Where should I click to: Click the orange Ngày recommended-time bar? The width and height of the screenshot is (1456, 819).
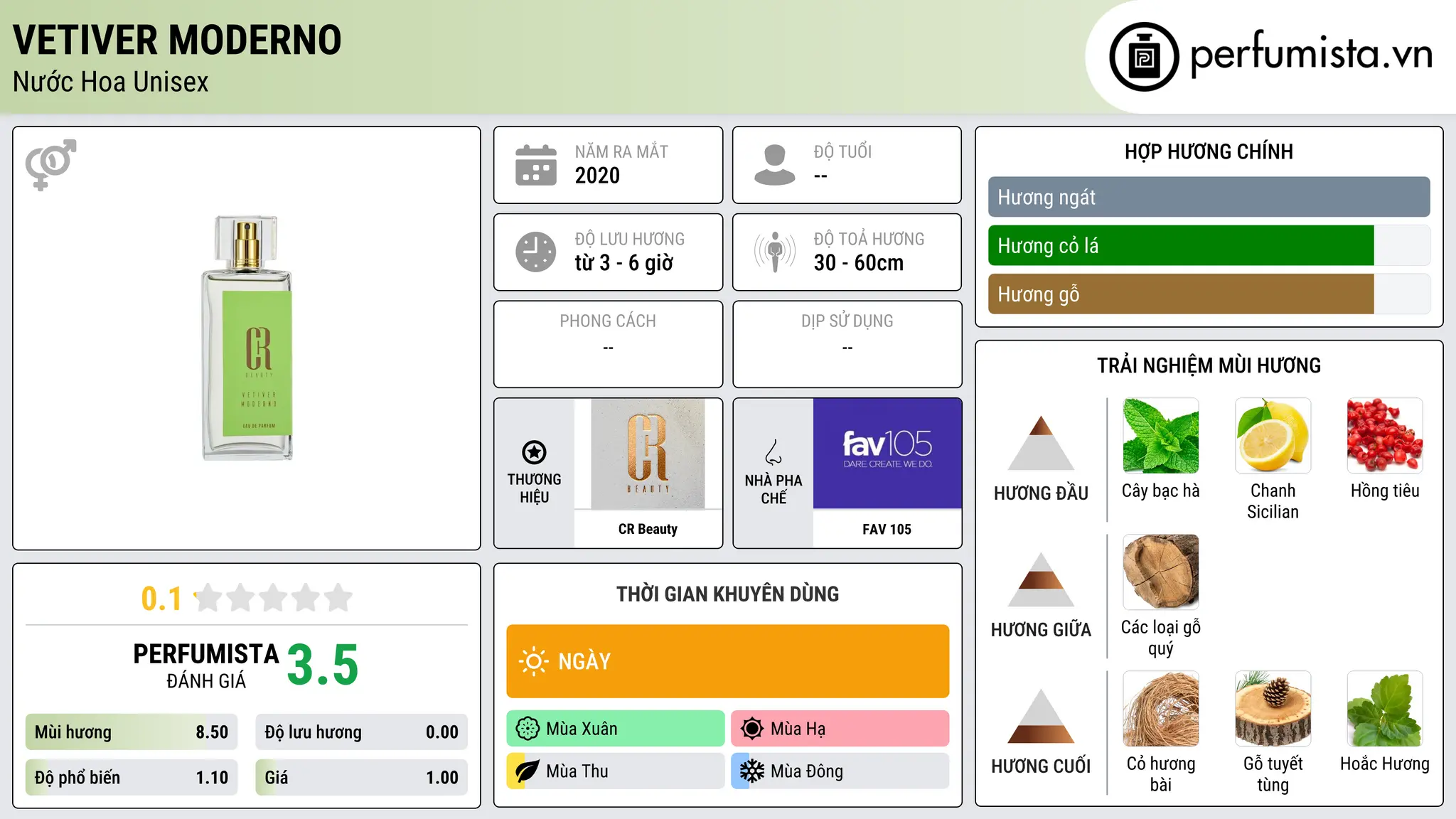click(728, 661)
